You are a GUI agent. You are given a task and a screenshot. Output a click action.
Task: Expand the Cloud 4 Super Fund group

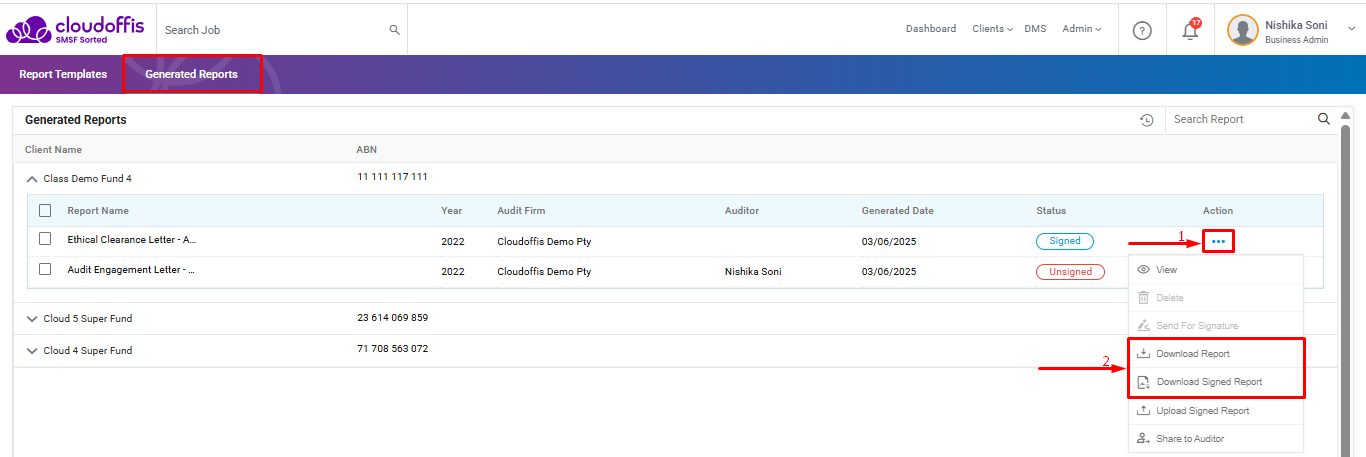tap(32, 351)
